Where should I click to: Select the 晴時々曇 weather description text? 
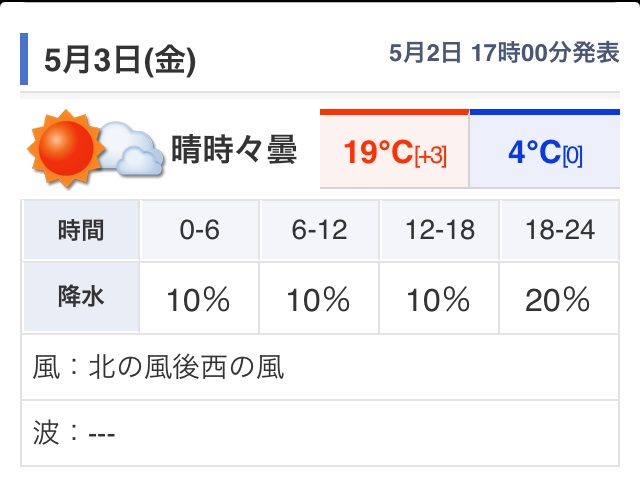click(x=234, y=149)
